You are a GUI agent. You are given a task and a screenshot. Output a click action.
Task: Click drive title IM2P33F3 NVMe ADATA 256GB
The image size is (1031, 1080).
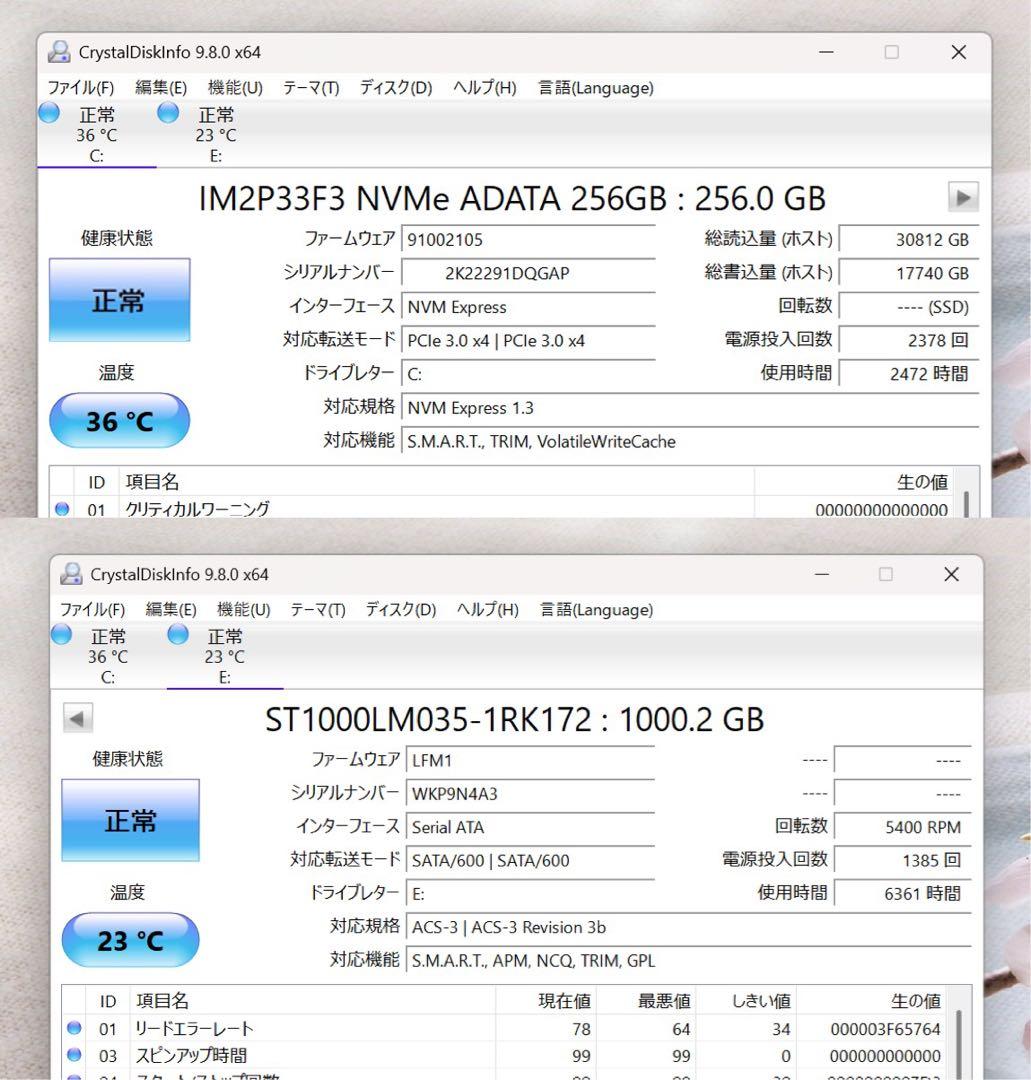coord(512,198)
